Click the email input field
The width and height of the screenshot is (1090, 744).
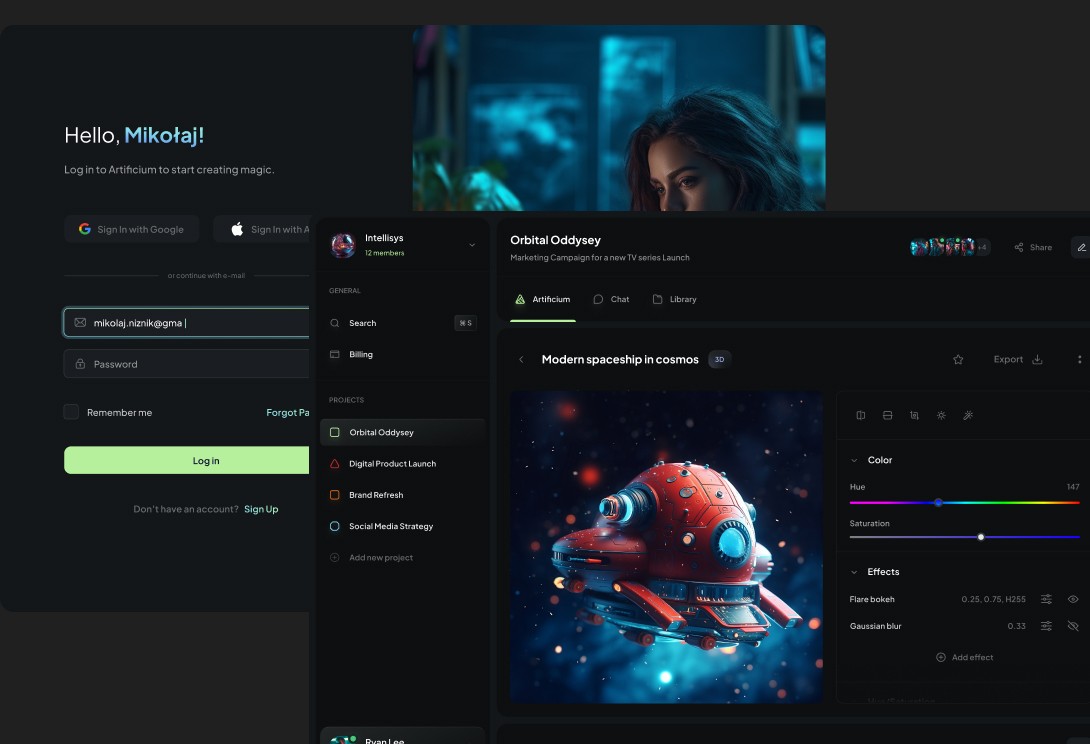[186, 323]
